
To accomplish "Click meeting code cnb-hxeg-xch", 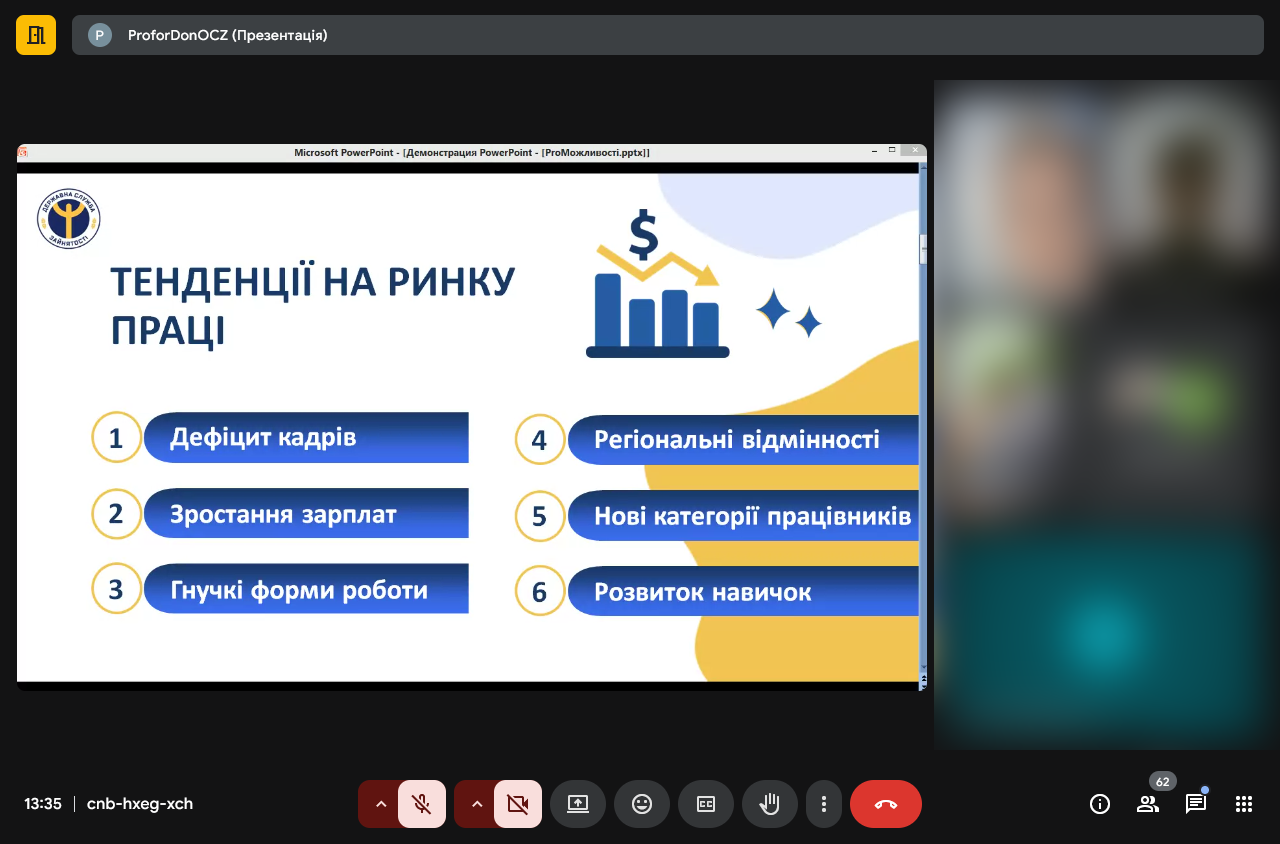I will pyautogui.click(x=140, y=804).
